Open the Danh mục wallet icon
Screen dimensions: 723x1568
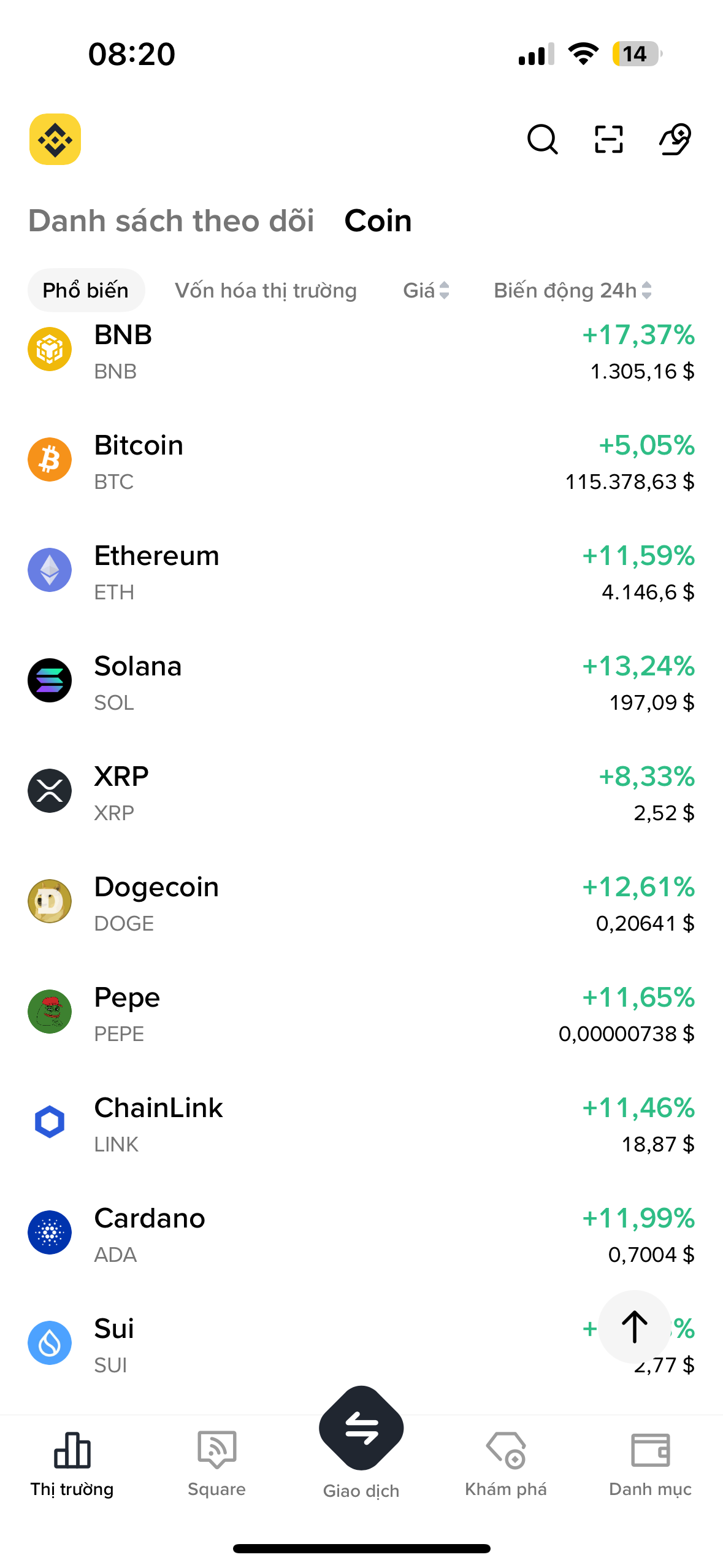pyautogui.click(x=650, y=1461)
